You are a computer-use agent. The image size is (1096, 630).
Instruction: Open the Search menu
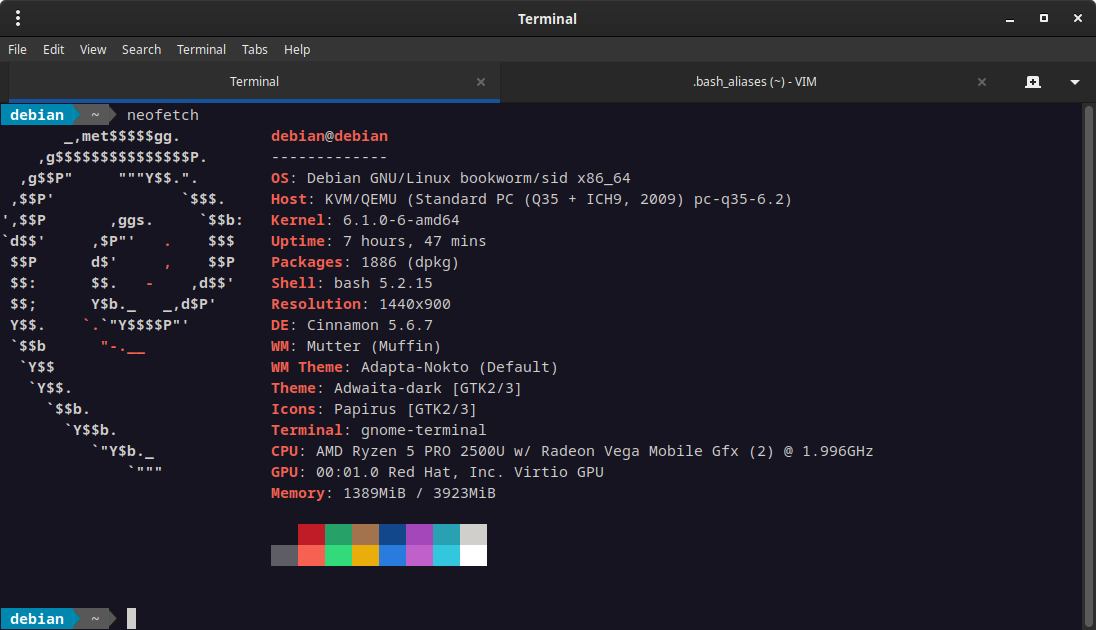141,50
